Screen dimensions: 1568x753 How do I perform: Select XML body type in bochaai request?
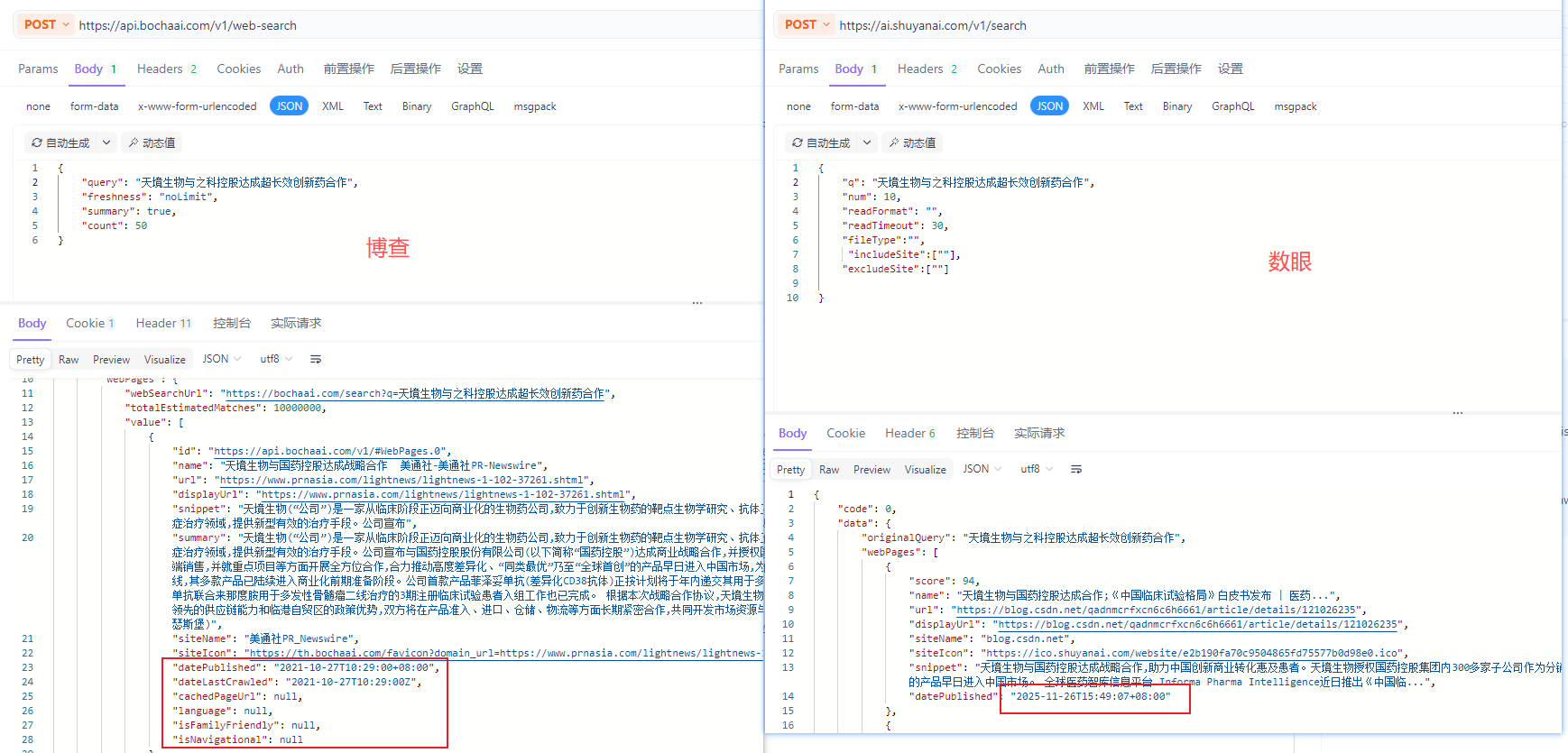[x=333, y=106]
